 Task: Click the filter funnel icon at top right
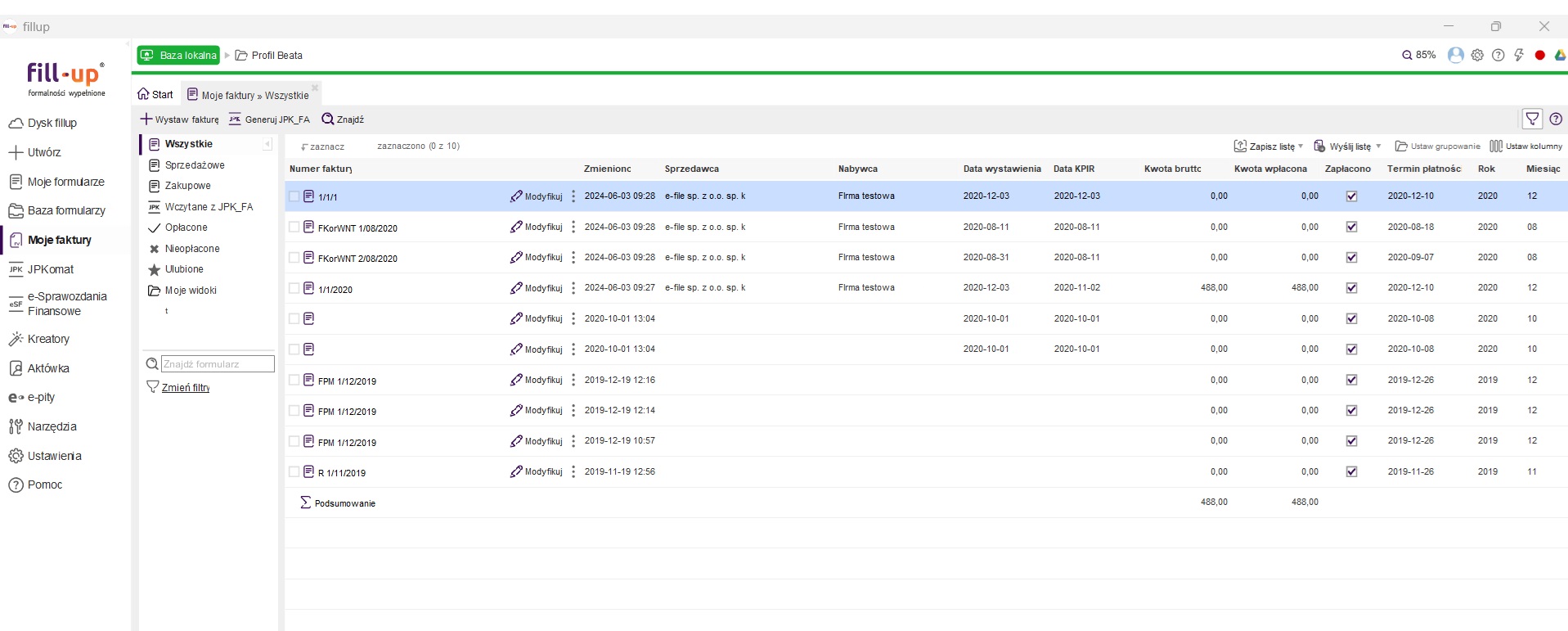[x=1532, y=119]
